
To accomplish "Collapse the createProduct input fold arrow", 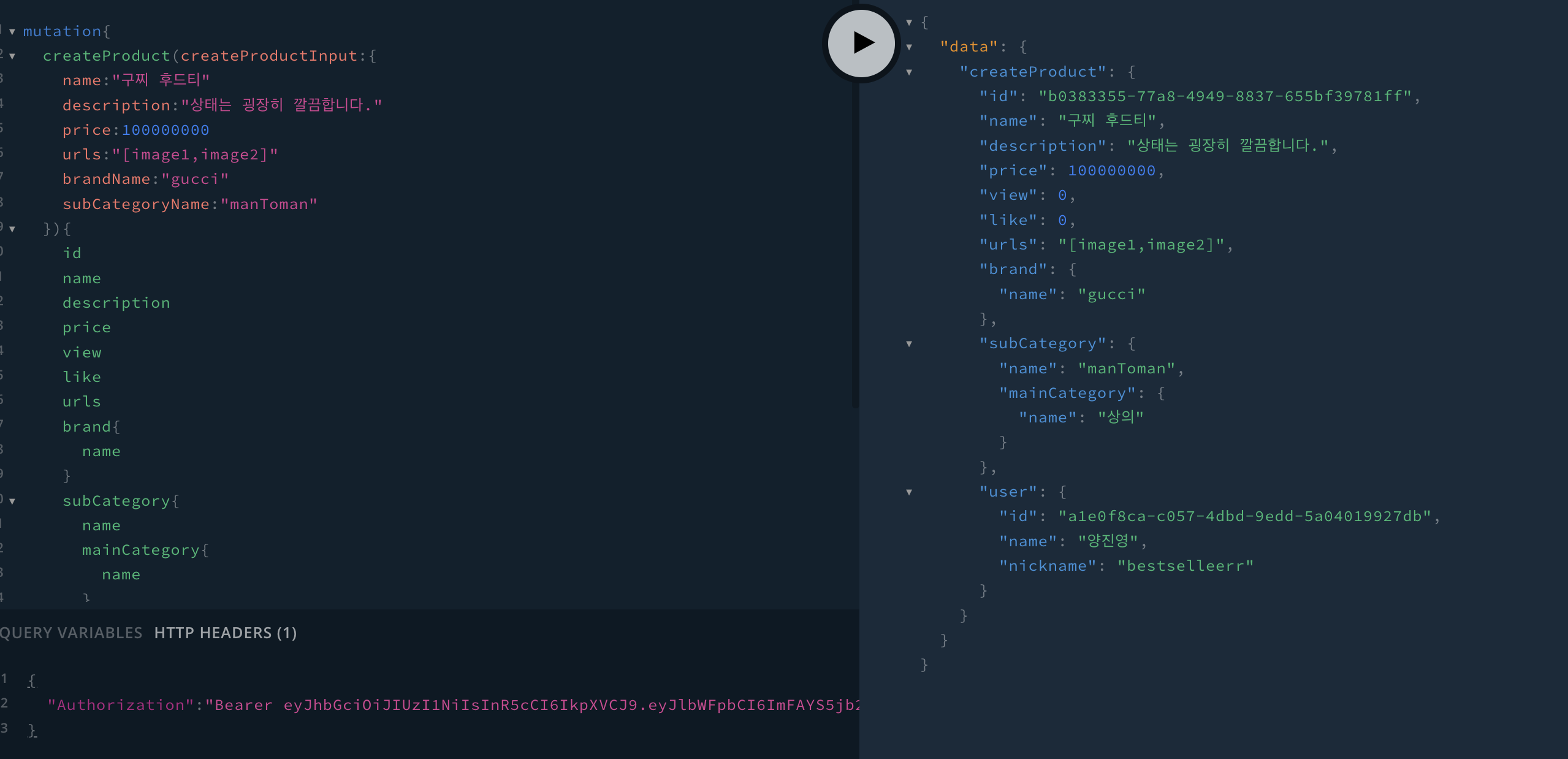I will tap(12, 56).
